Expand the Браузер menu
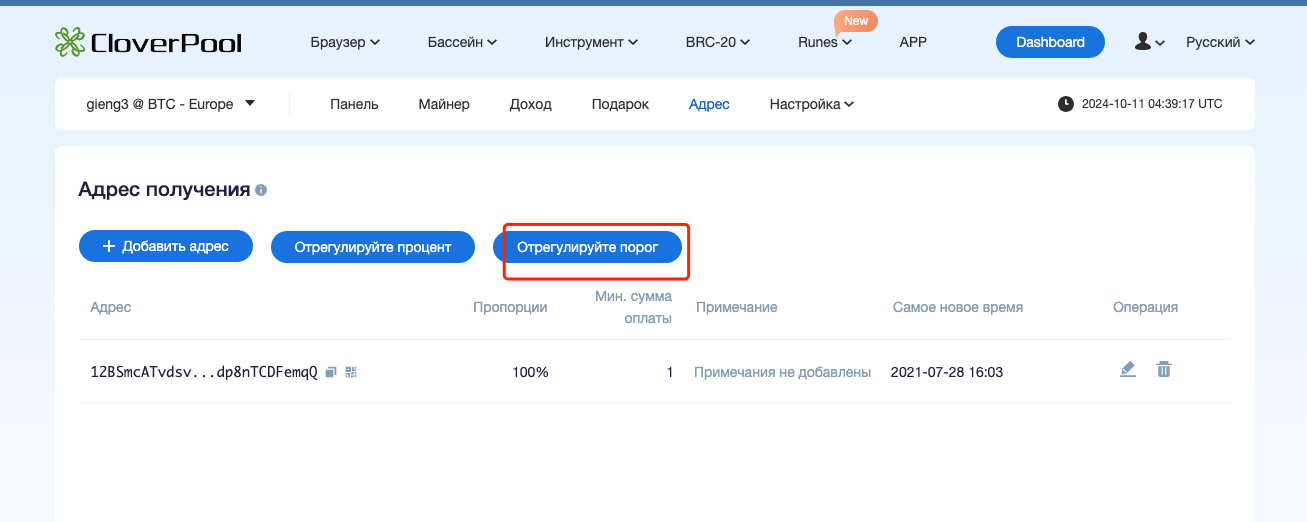1307x522 pixels. click(x=345, y=42)
